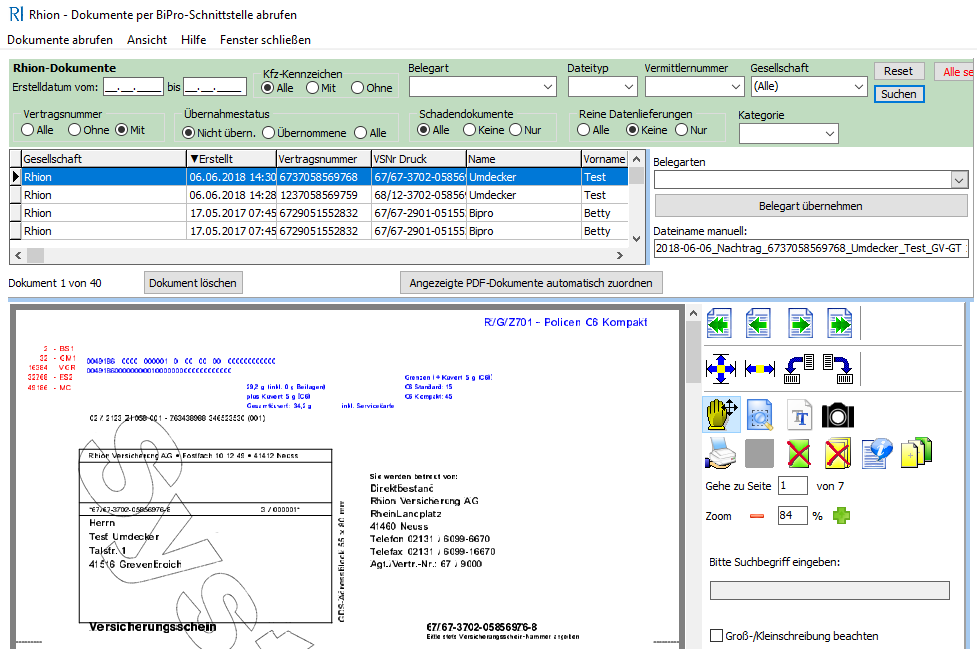Open the document info icon

(877, 453)
